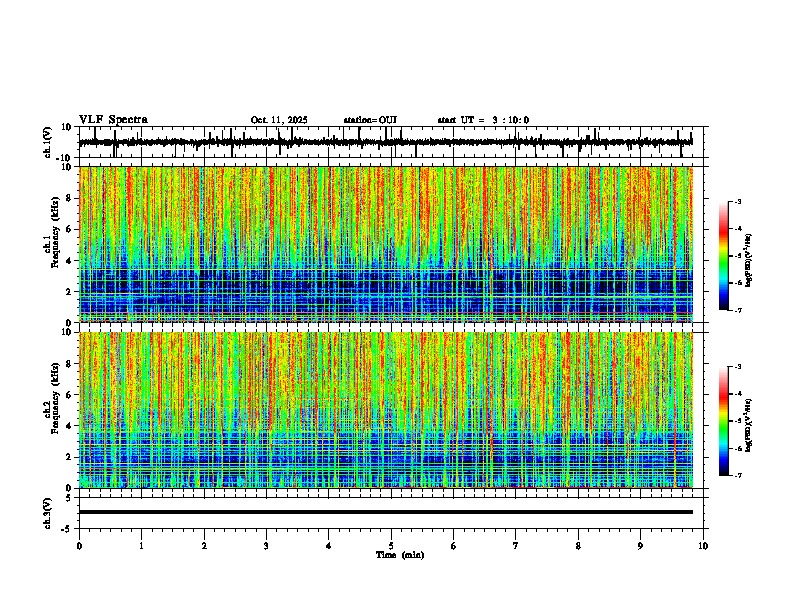This screenshot has width=792, height=612.
Task: Click the "VLF Spectra" plot title
Action: (x=113, y=120)
